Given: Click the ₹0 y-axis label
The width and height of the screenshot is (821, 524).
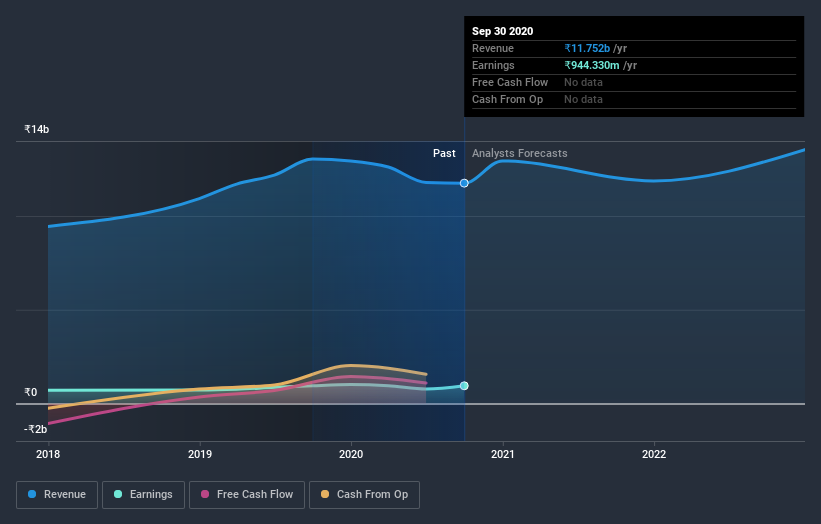Looking at the screenshot, I should (31, 392).
